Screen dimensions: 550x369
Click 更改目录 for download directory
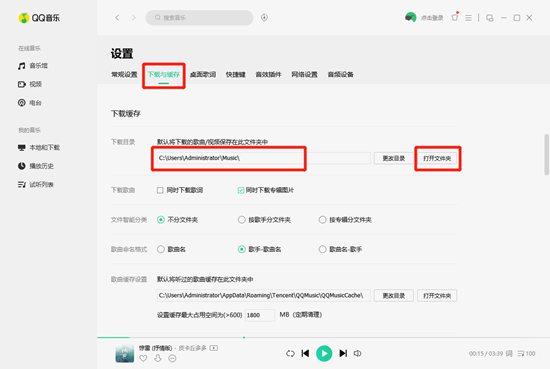click(394, 158)
